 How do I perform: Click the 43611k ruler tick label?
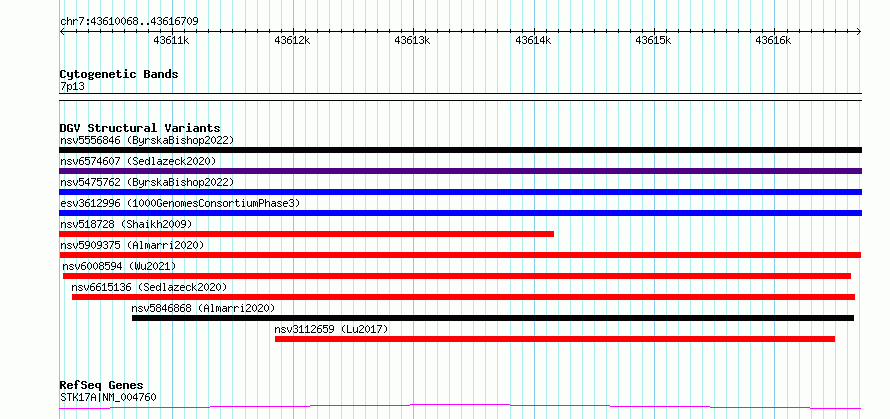[x=171, y=41]
